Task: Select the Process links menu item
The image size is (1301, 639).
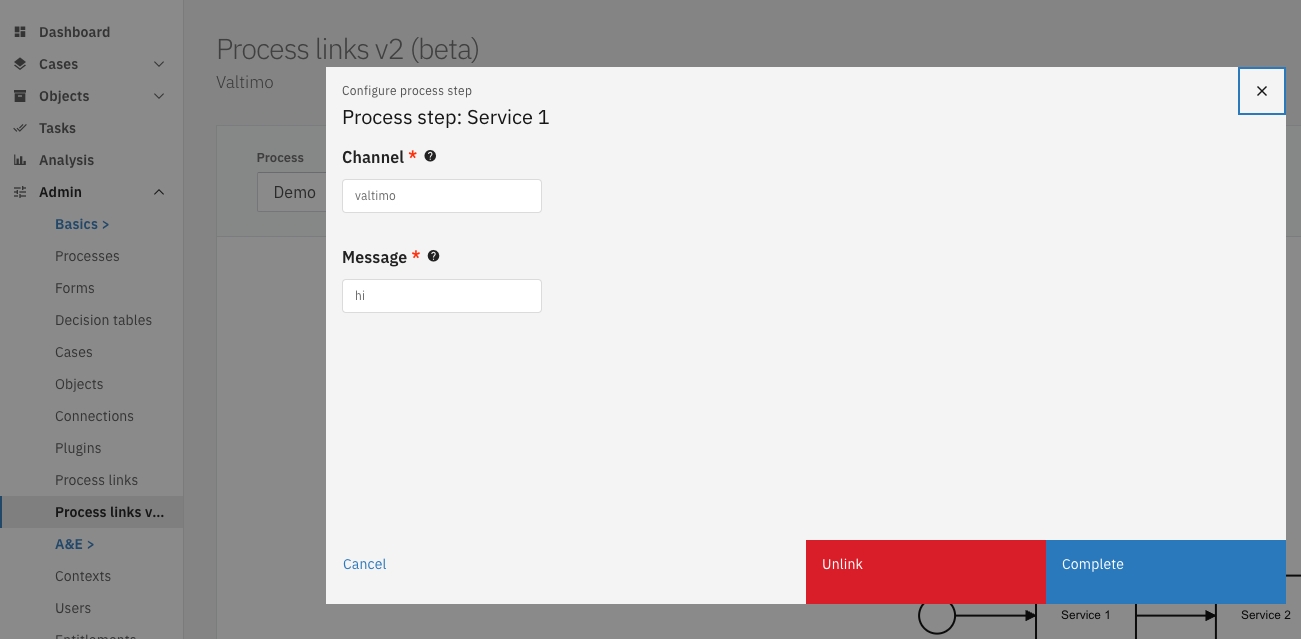Action: coord(96,480)
